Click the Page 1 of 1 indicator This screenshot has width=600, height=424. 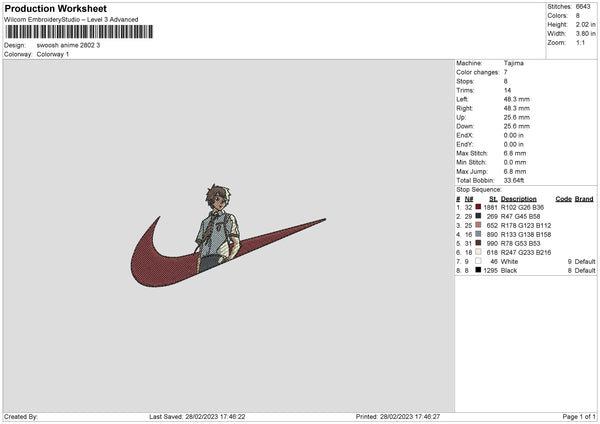[579, 417]
